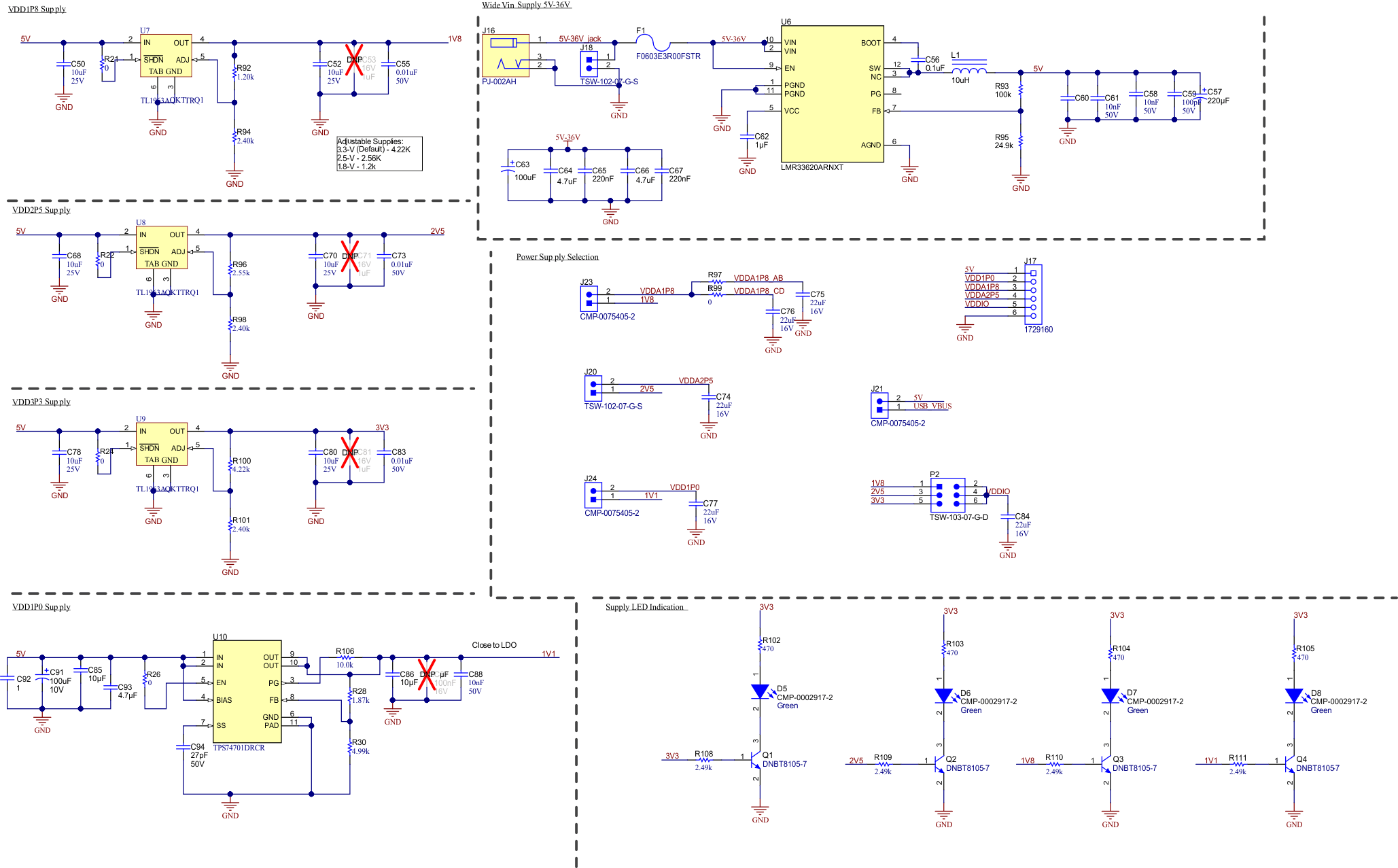Screen dimensions: 1398x868
Task: Select transistor Q1 DNBT8105-7
Action: (x=756, y=759)
